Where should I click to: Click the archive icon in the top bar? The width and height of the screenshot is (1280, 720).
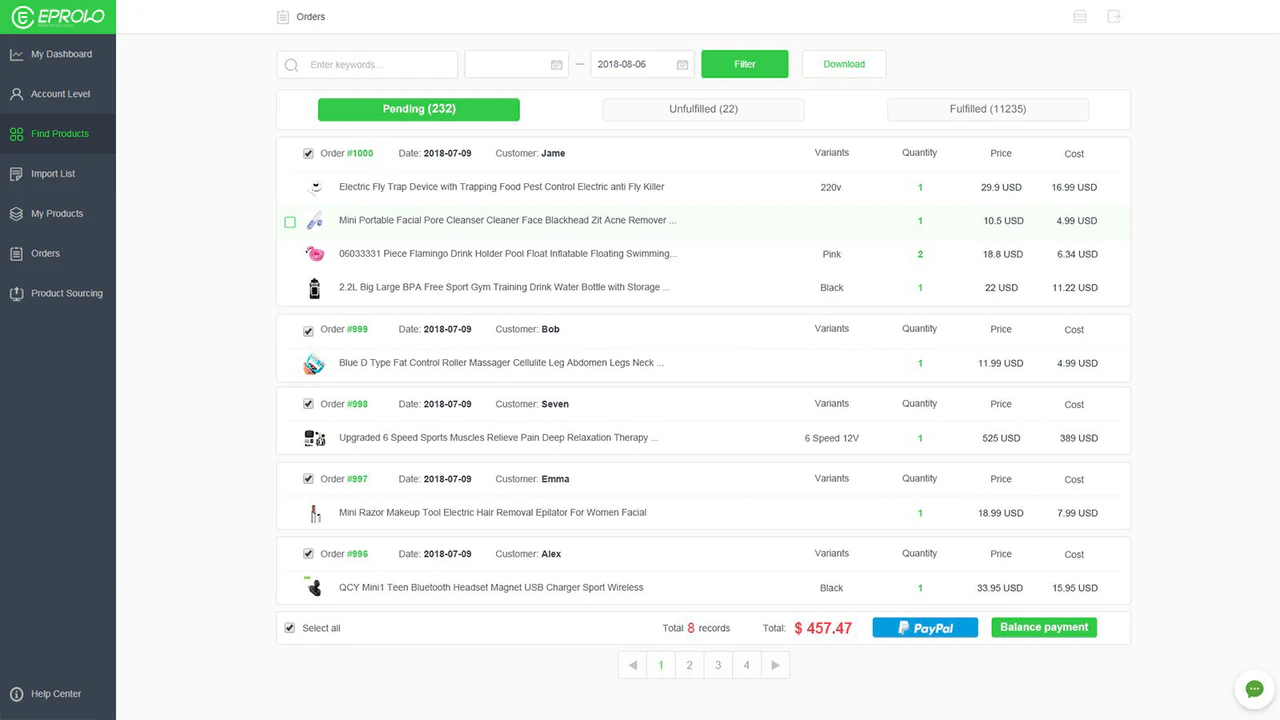point(1079,16)
